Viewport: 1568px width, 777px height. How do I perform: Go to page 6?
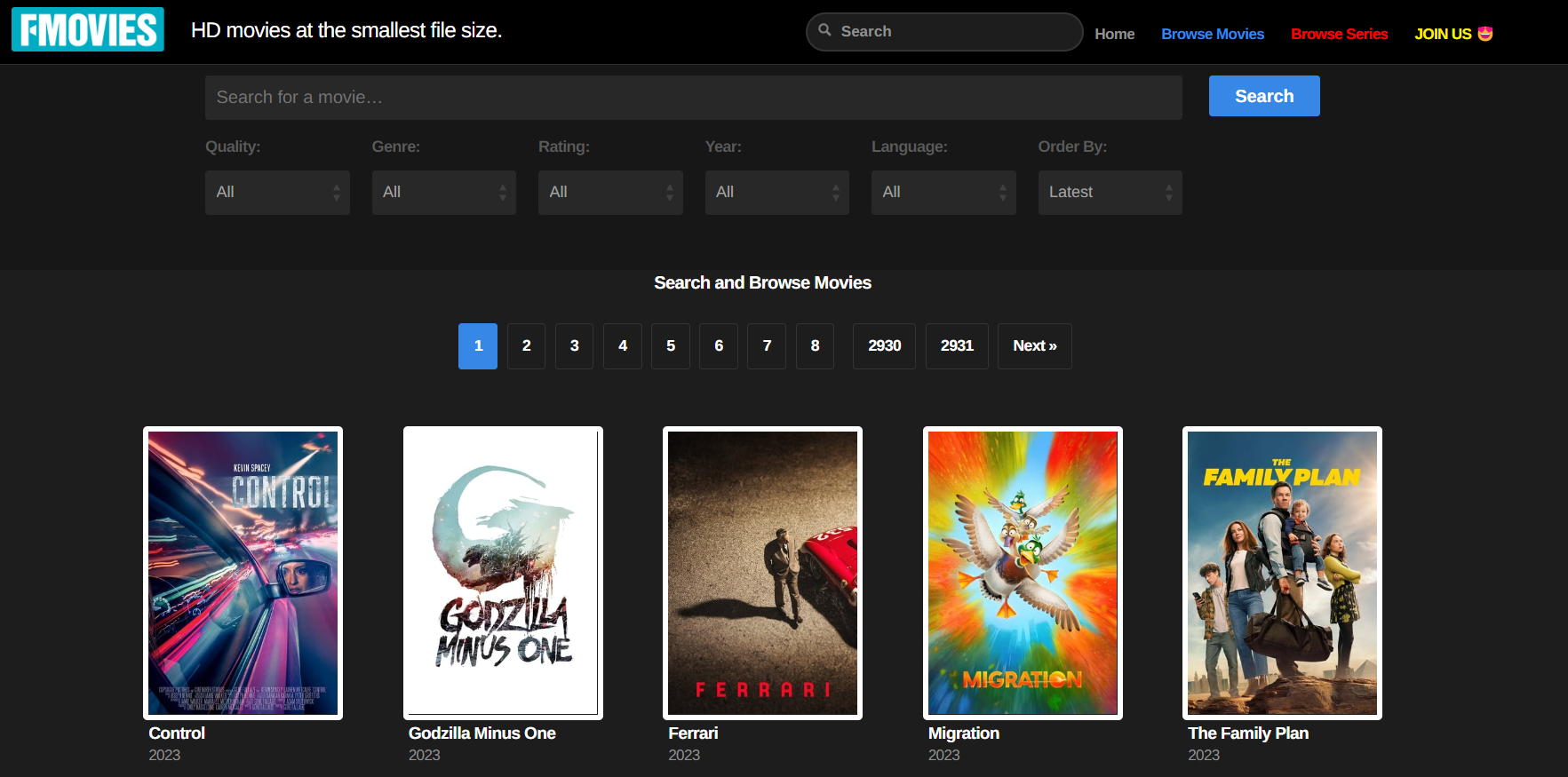tap(719, 346)
